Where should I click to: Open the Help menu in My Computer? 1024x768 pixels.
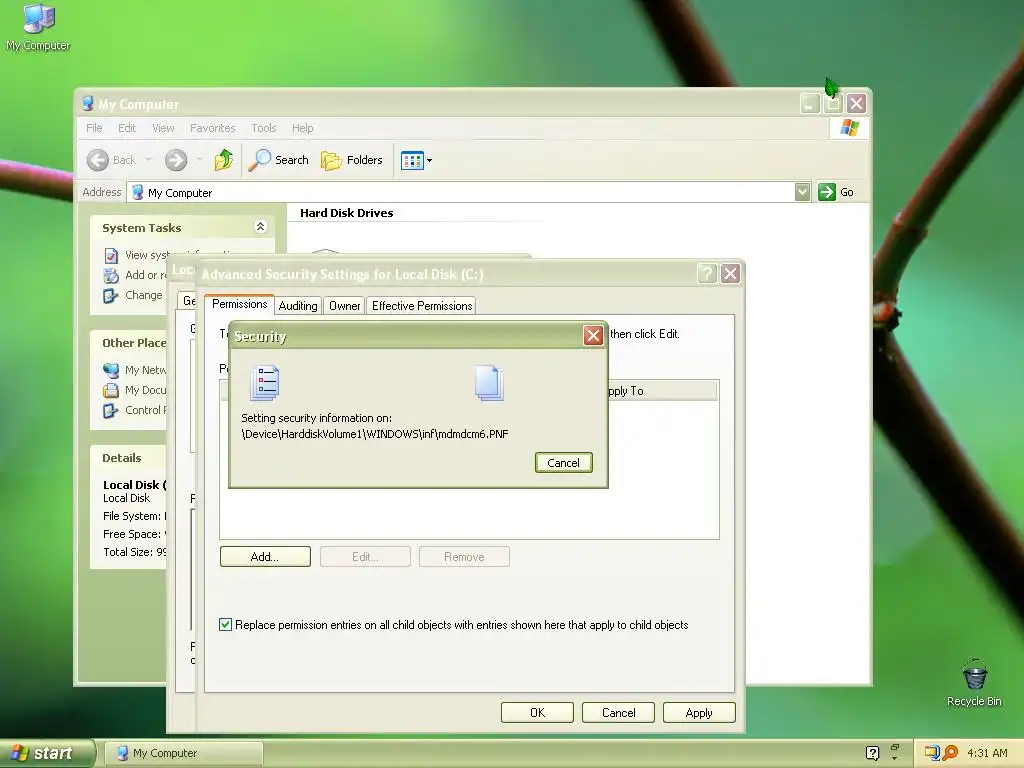click(x=302, y=128)
